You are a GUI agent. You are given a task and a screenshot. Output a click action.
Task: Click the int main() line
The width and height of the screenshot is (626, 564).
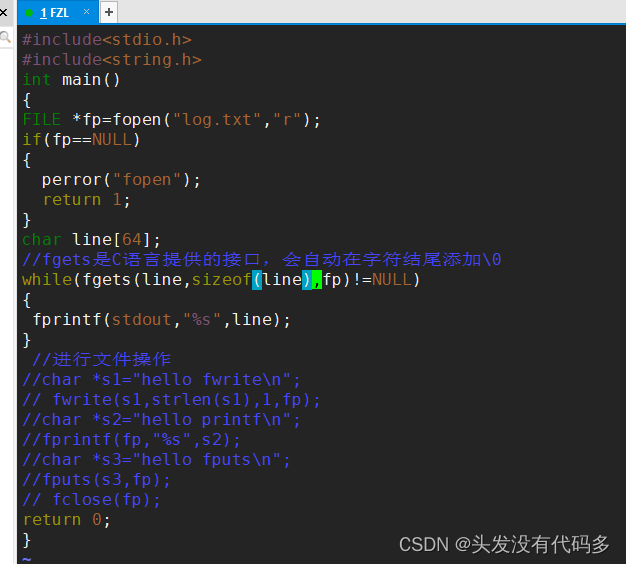point(71,80)
